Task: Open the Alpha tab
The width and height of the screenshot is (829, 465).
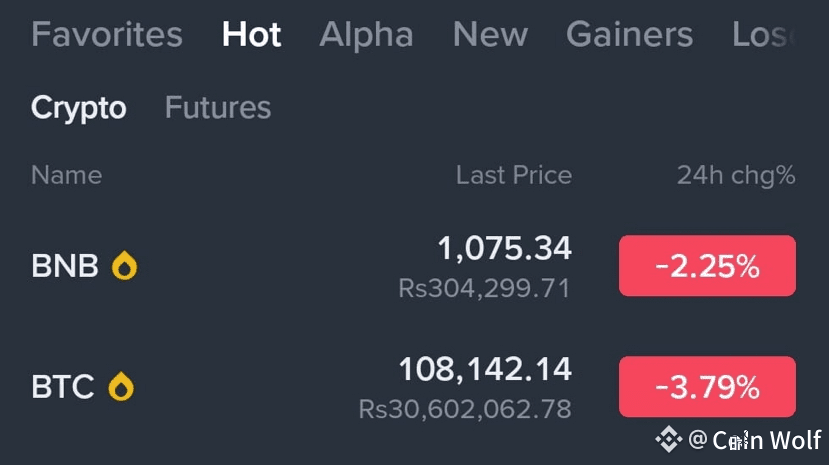Action: [x=366, y=35]
